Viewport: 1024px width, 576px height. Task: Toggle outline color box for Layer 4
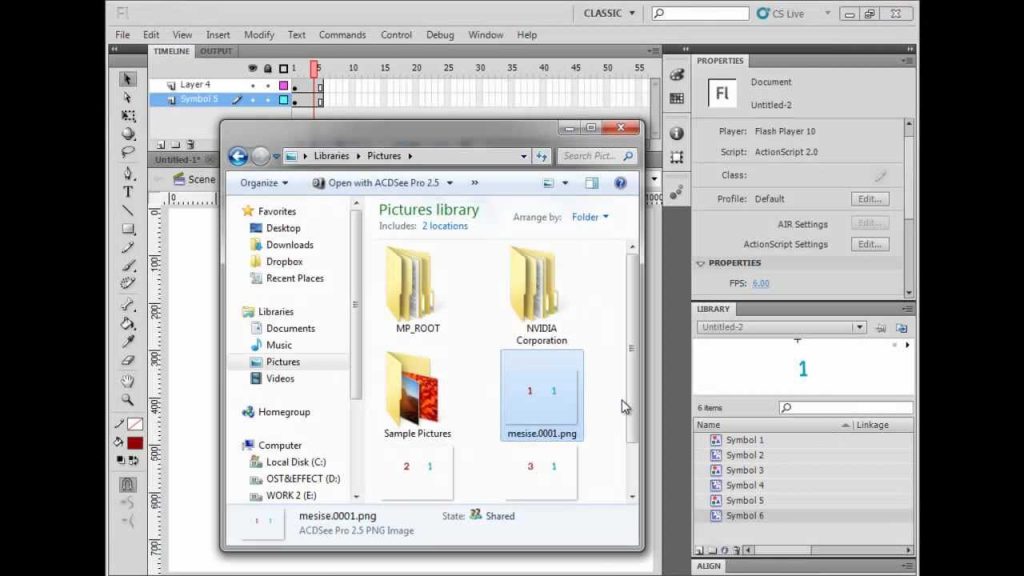click(x=283, y=86)
